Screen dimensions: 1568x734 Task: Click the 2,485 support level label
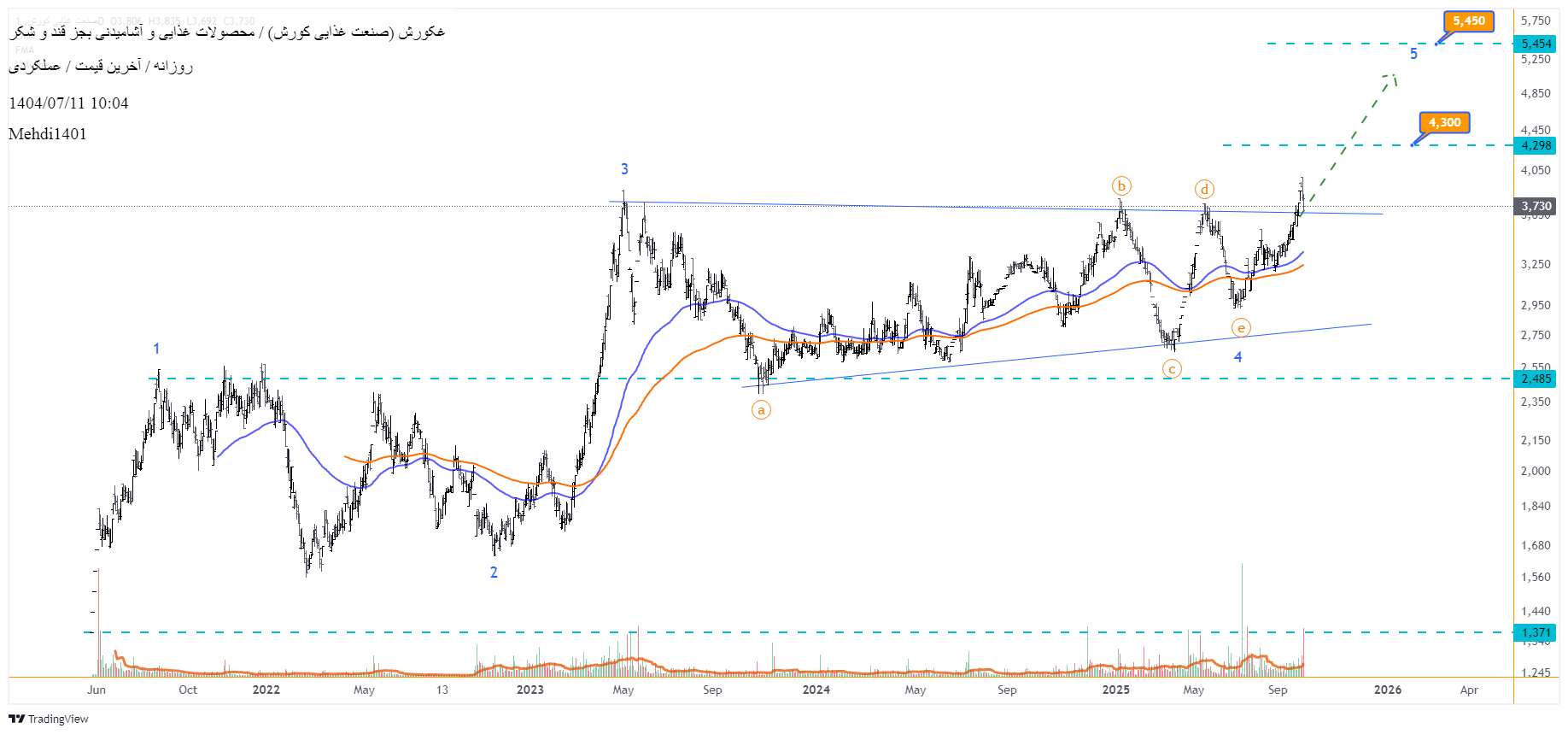click(x=1536, y=379)
